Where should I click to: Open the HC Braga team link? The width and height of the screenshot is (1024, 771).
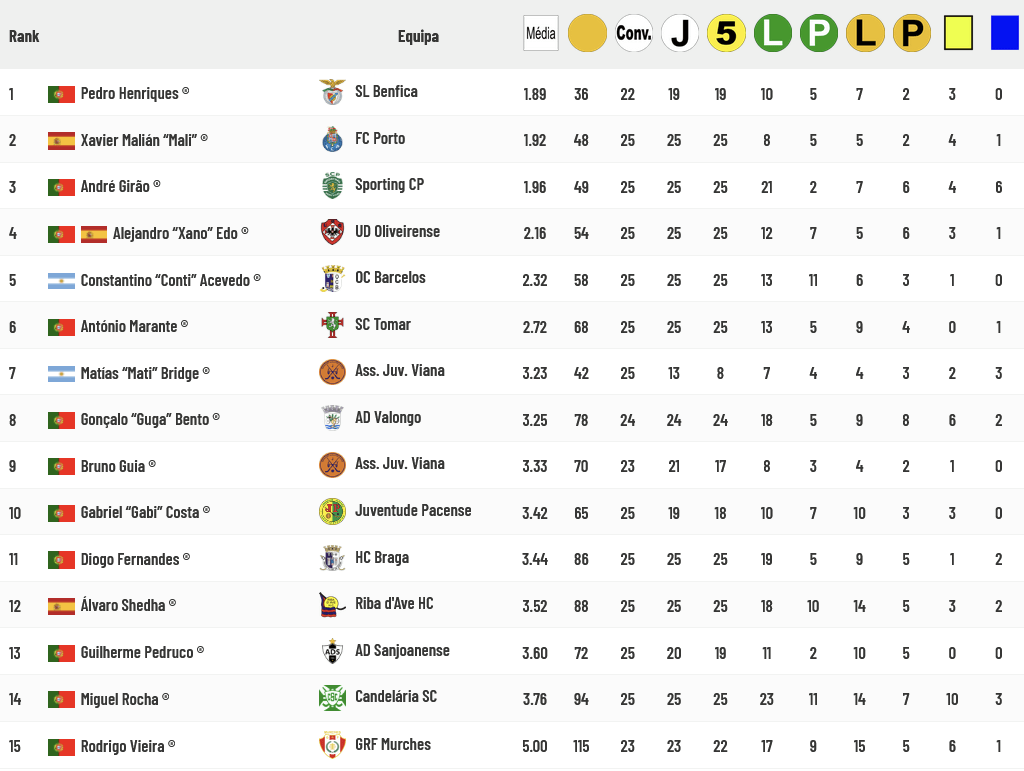pyautogui.click(x=382, y=558)
